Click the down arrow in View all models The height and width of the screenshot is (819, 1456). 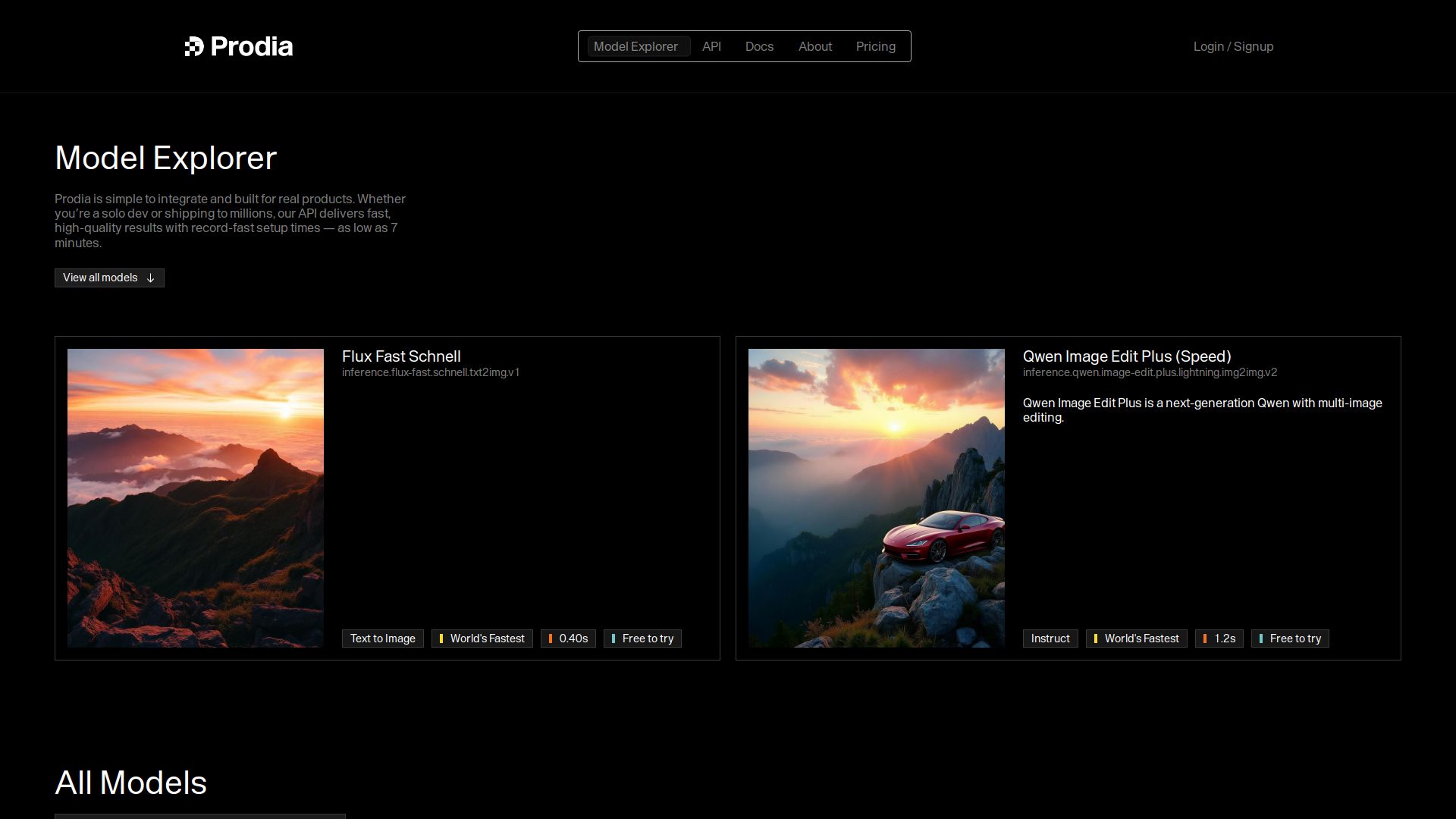(150, 278)
